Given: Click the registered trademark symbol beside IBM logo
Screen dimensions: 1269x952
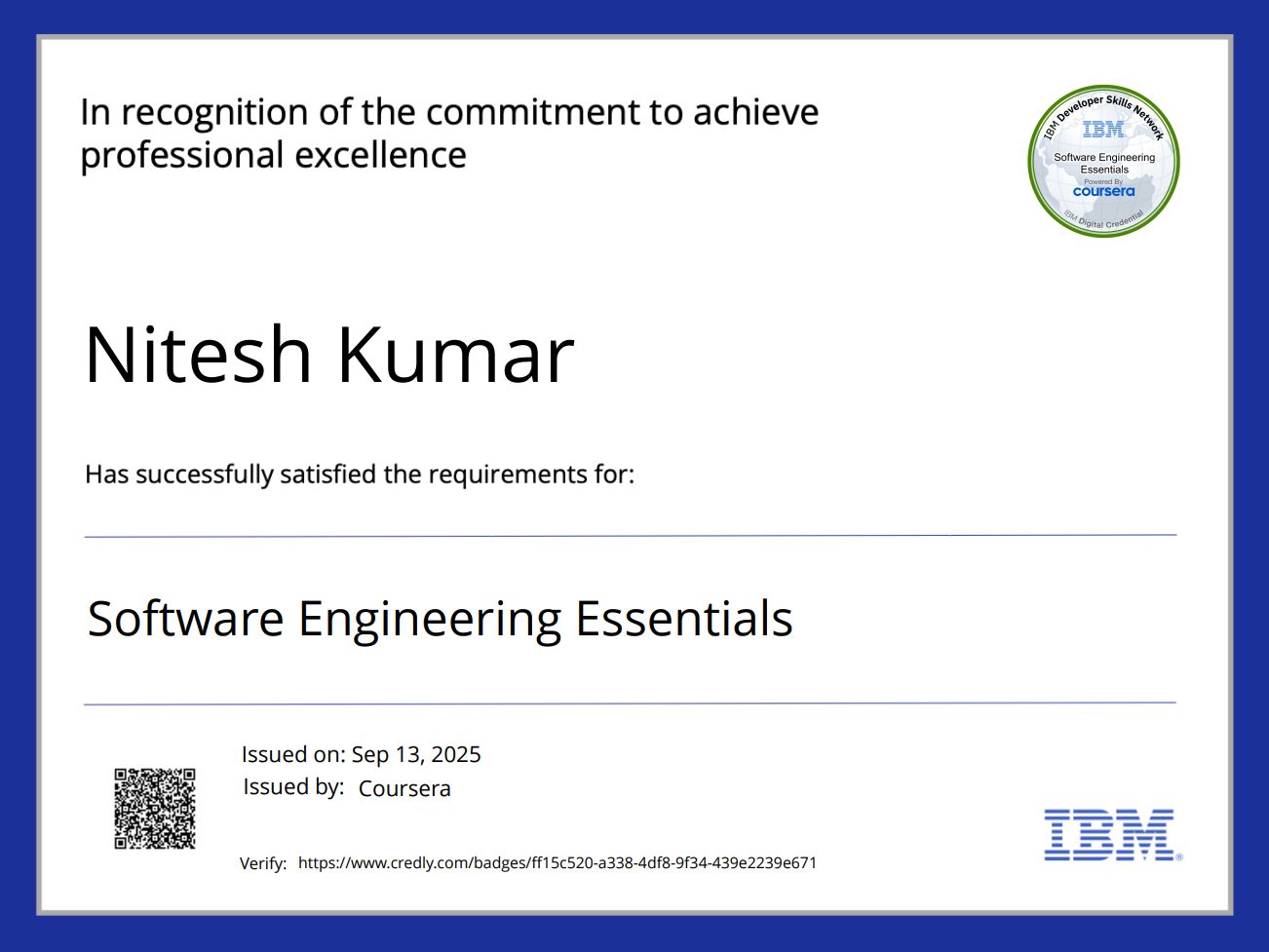Looking at the screenshot, I should (x=1179, y=857).
